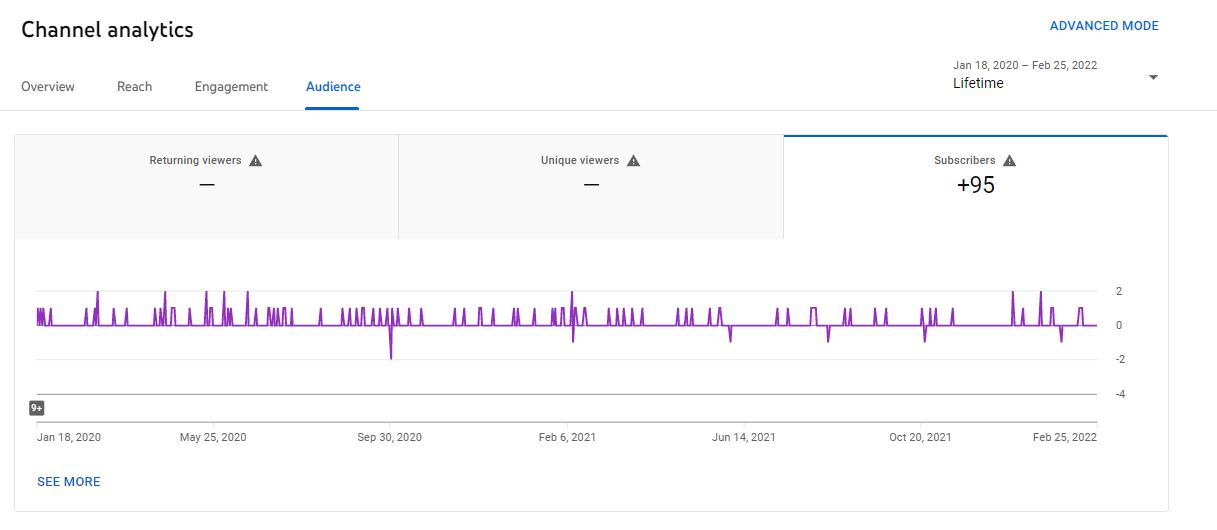
Task: Switch to the Reach tab
Action: pos(135,87)
